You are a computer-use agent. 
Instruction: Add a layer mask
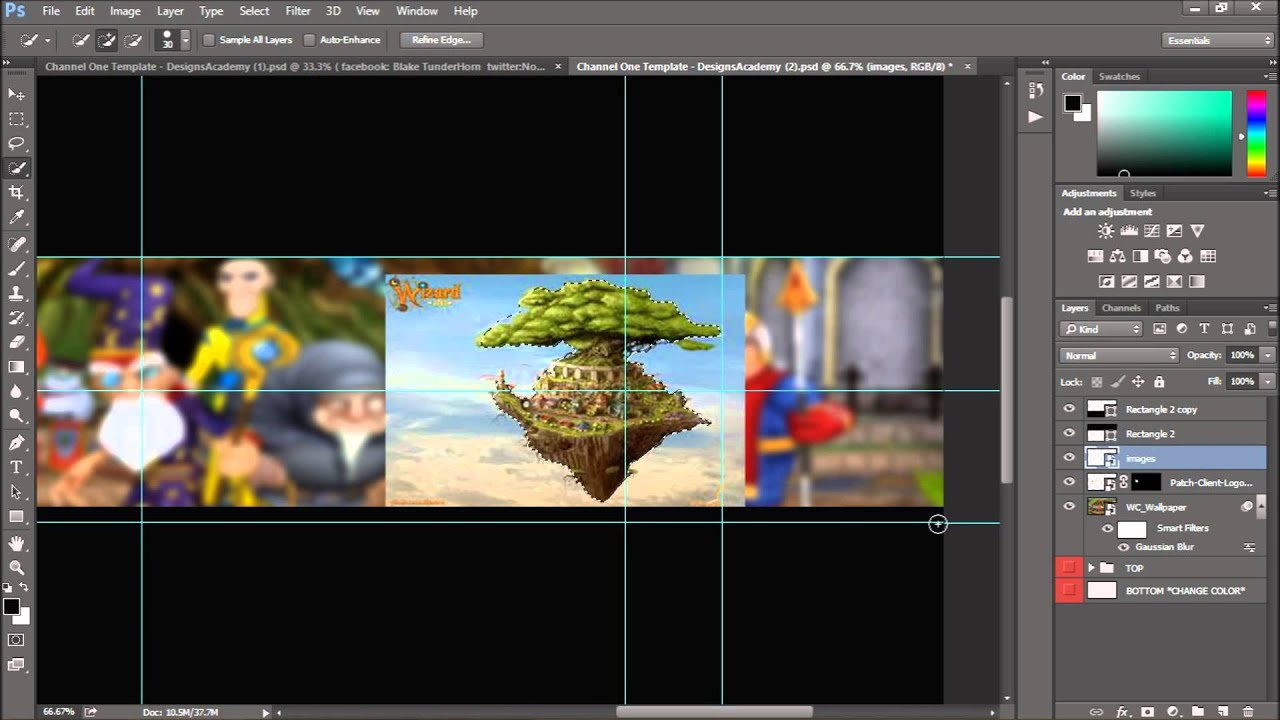coord(1147,712)
